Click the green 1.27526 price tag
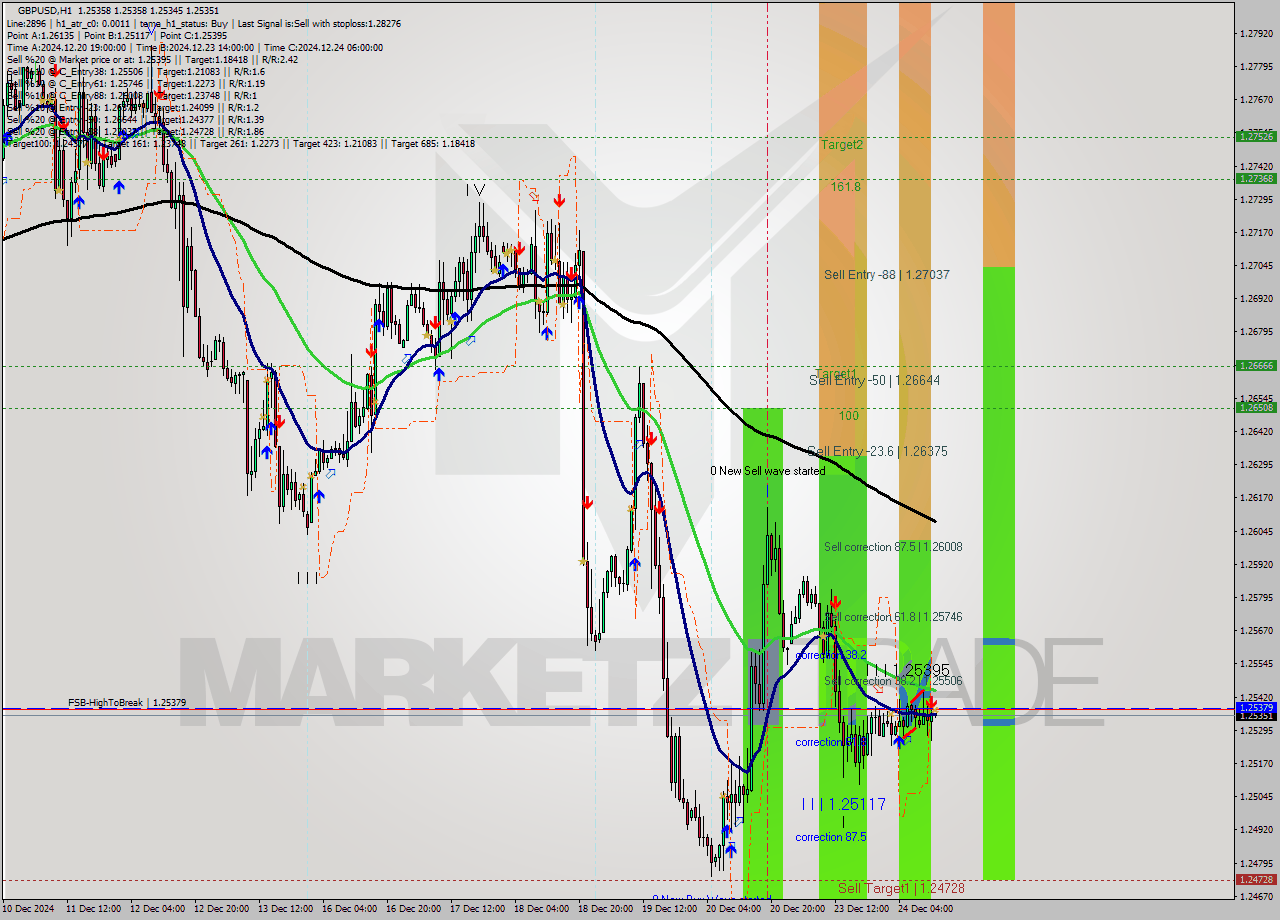 click(1255, 136)
